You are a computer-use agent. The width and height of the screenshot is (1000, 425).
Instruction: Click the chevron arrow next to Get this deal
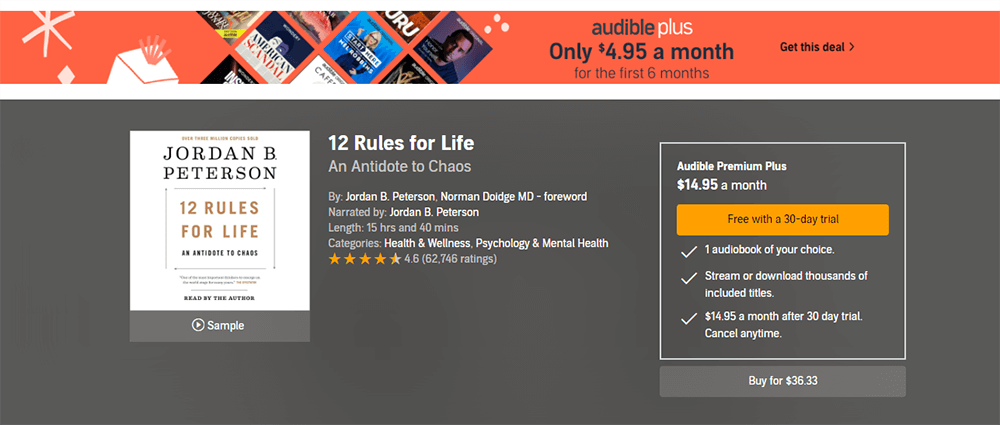click(852, 47)
